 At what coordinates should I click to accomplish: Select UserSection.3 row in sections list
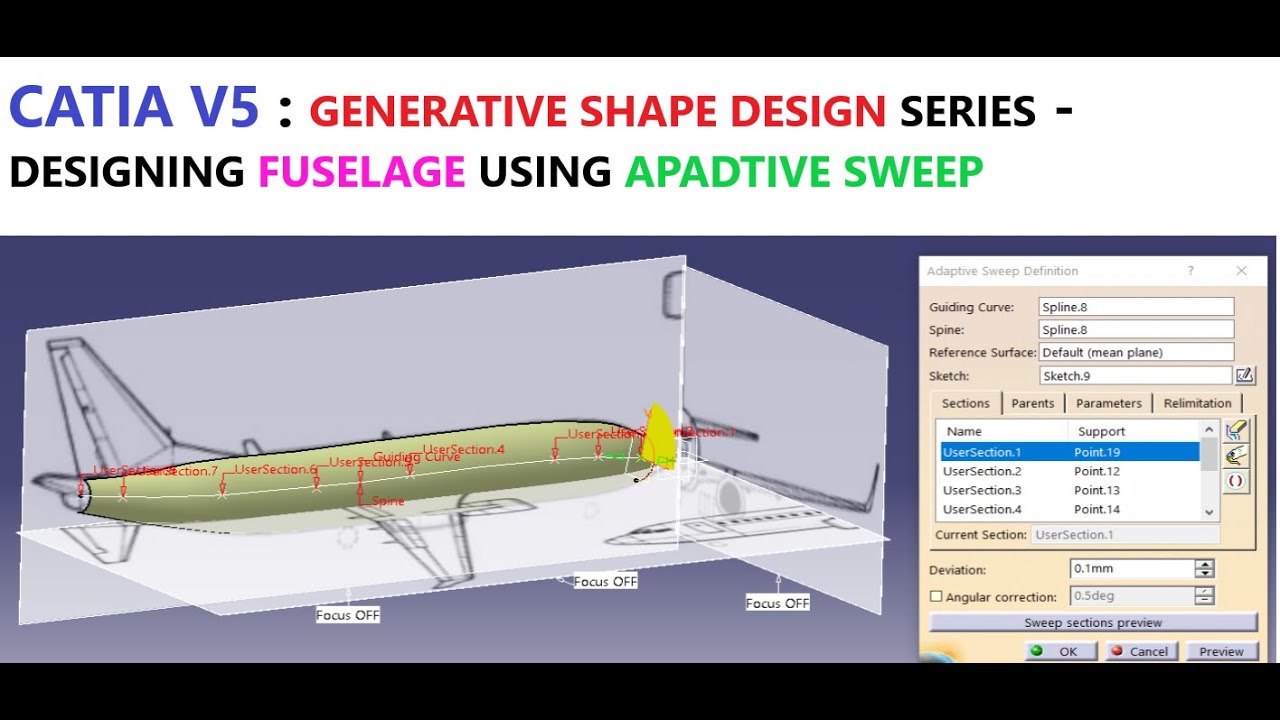click(1069, 490)
